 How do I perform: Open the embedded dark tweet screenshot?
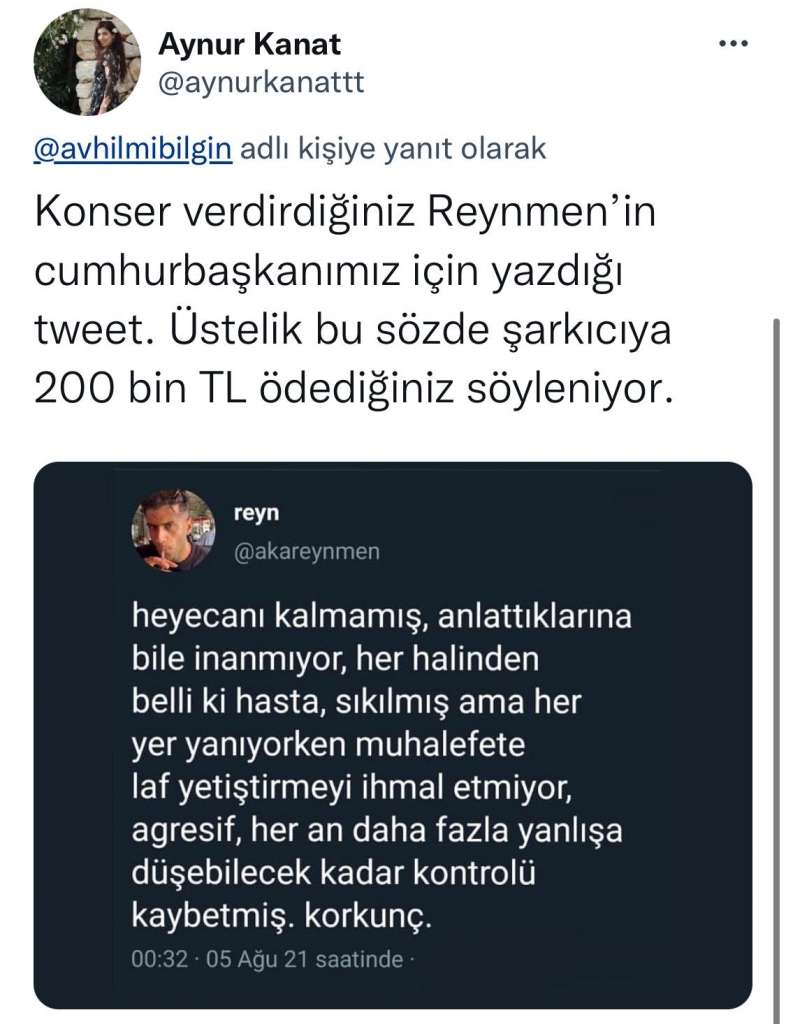click(392, 734)
